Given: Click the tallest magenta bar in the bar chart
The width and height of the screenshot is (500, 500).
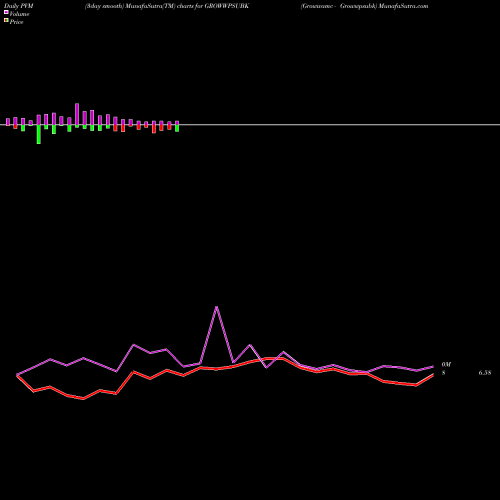Looking at the screenshot, I should (77, 114).
